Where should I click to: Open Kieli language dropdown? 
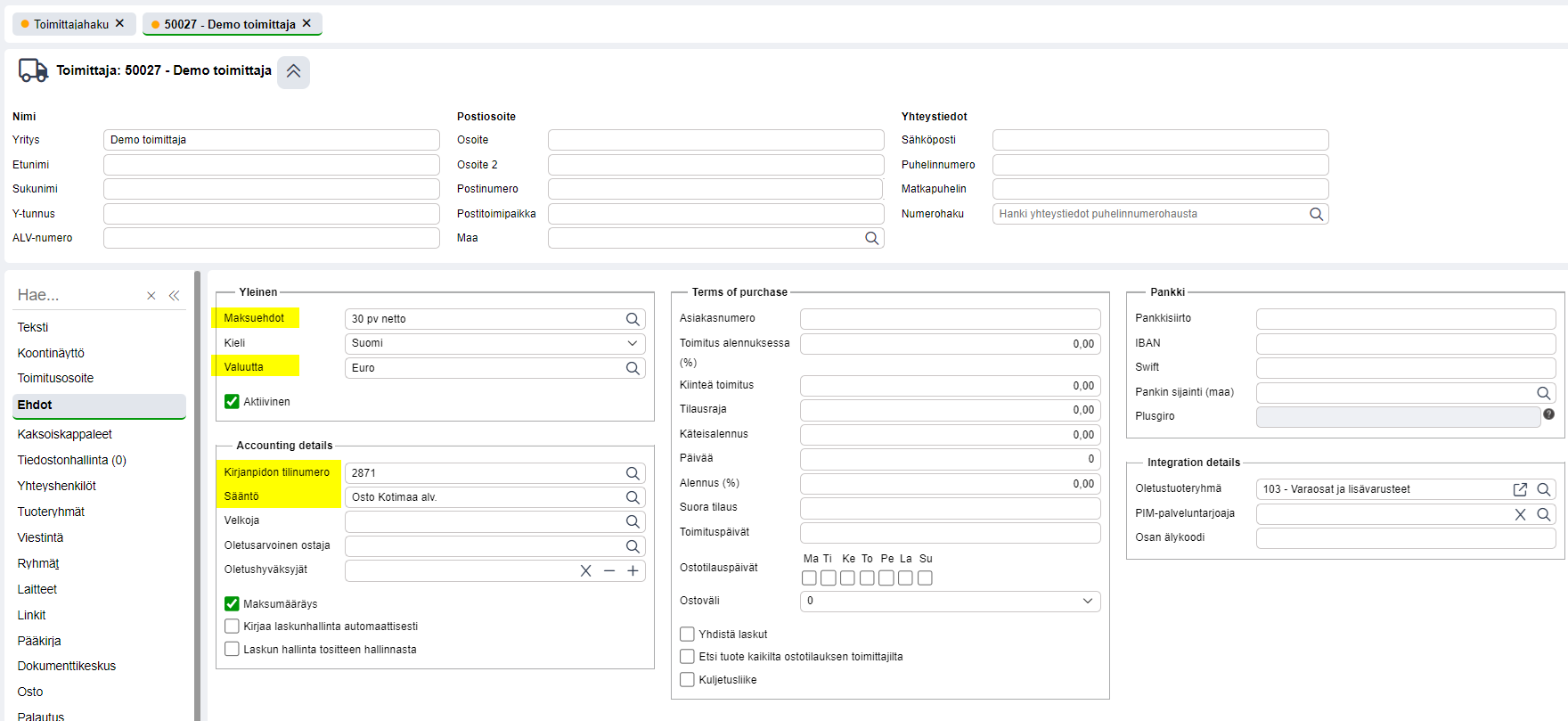click(x=494, y=343)
